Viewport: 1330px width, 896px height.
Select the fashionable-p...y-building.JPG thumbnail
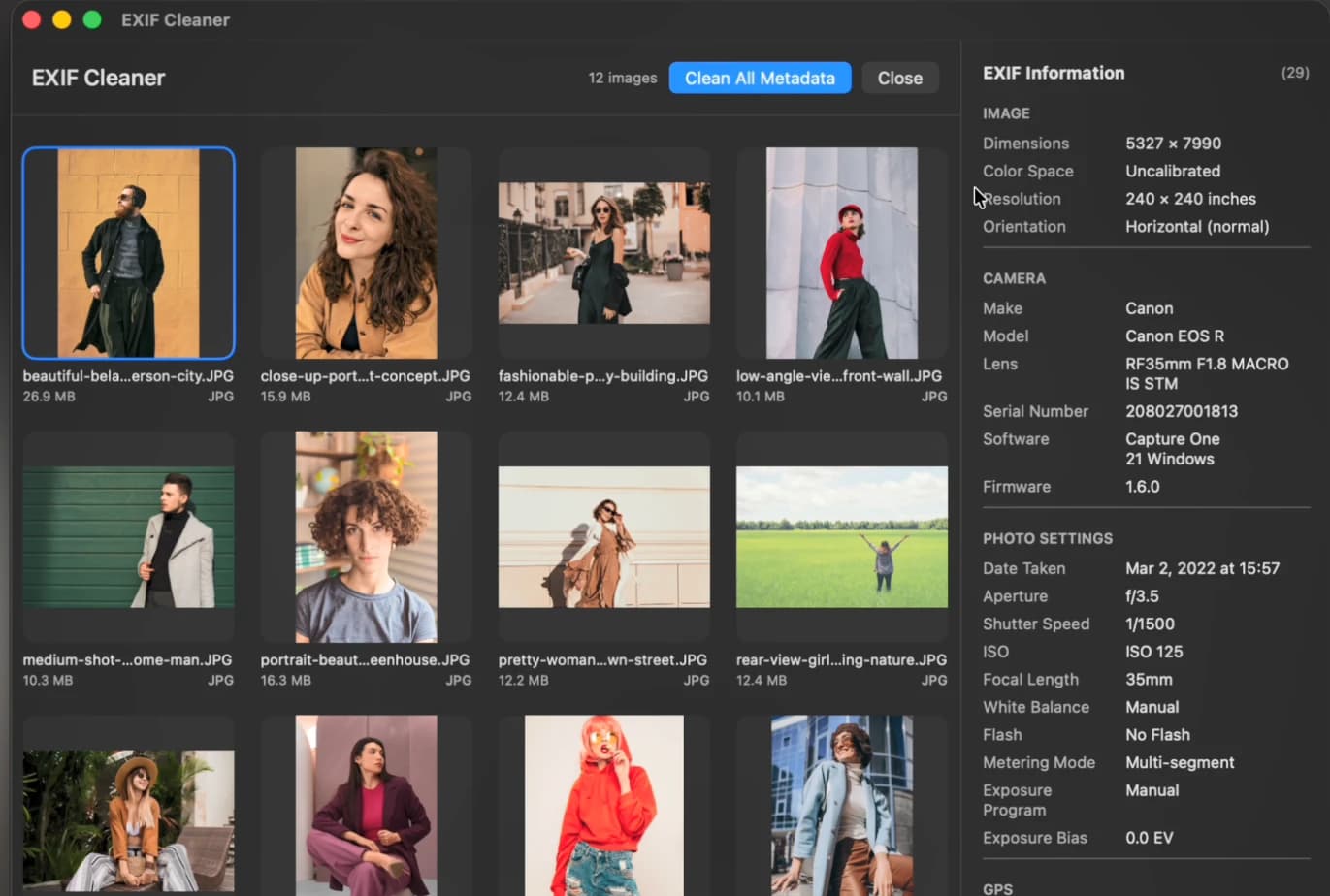(603, 253)
